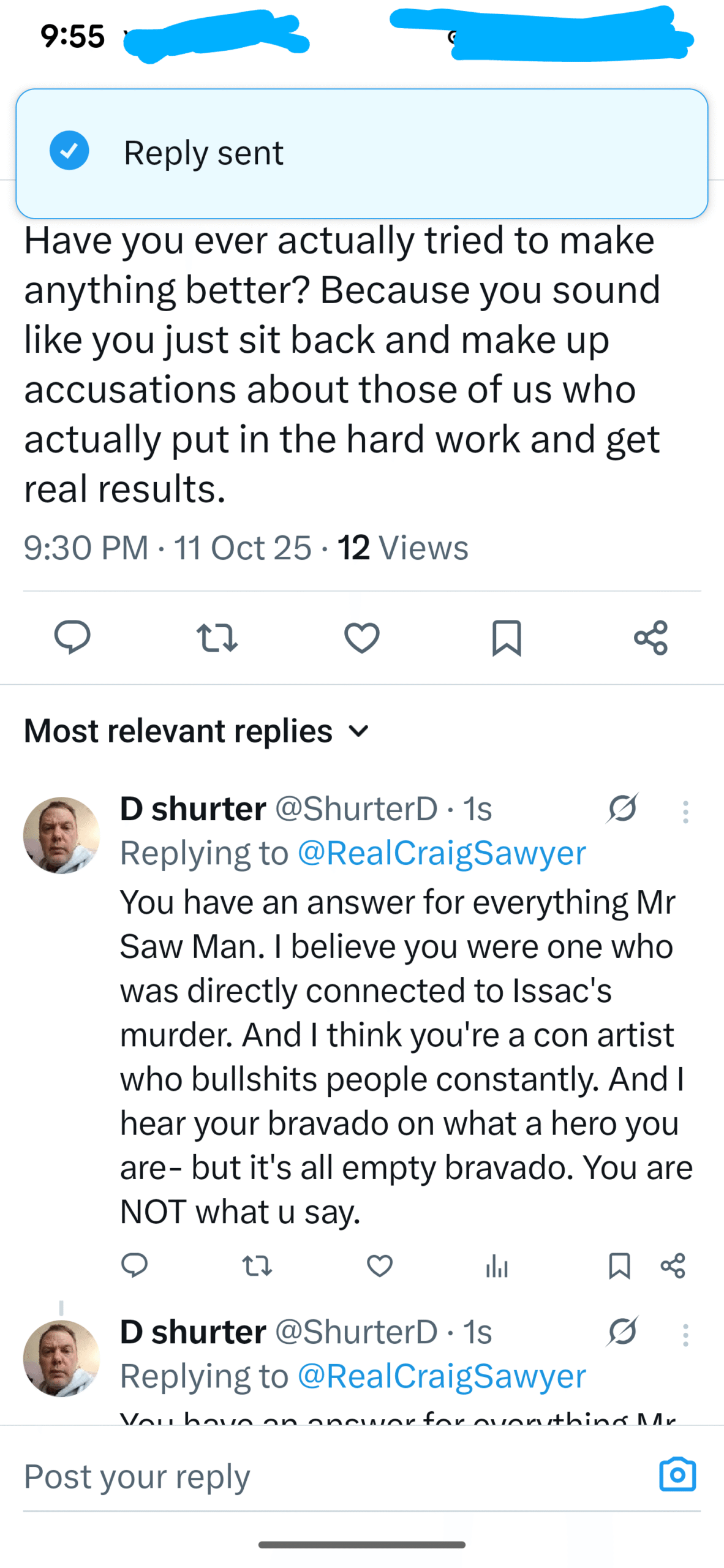Open more options on first D shurter reply
The width and height of the screenshot is (724, 1568).
pyautogui.click(x=685, y=812)
